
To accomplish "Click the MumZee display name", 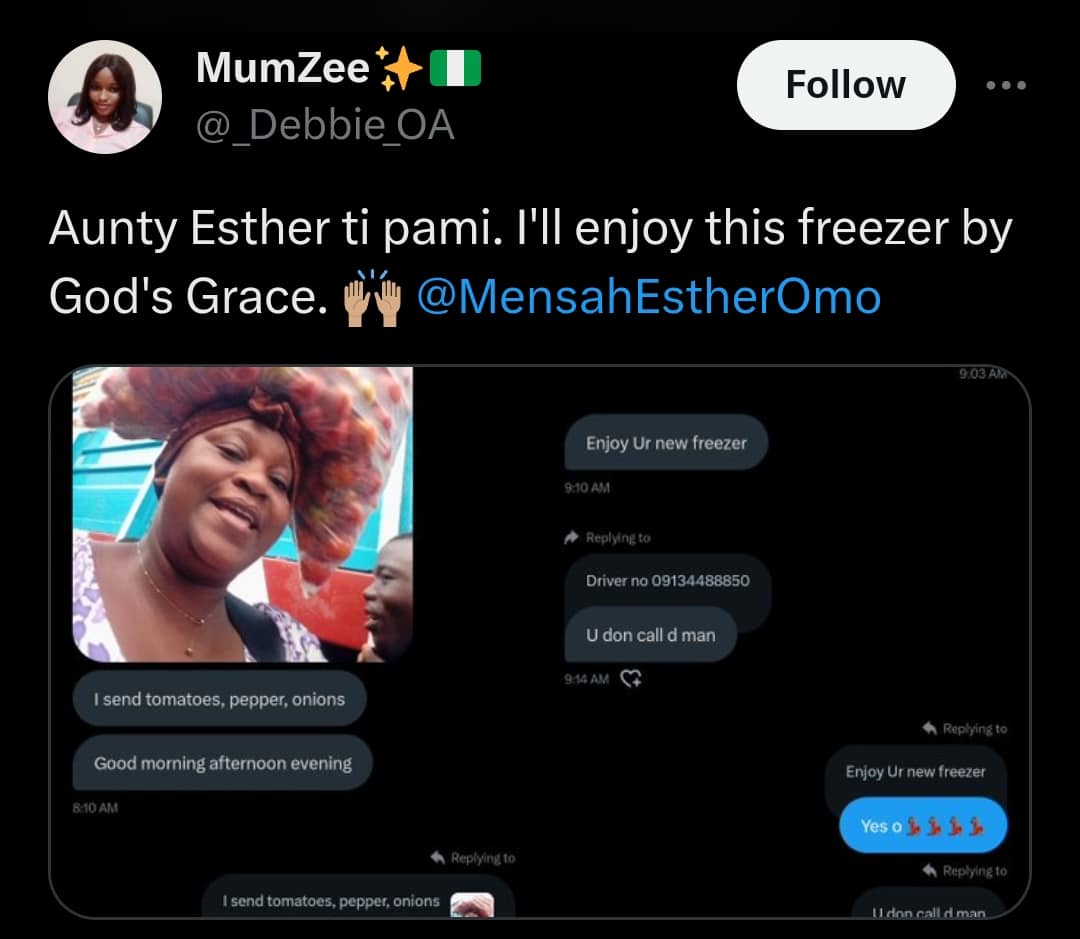I will (x=284, y=68).
